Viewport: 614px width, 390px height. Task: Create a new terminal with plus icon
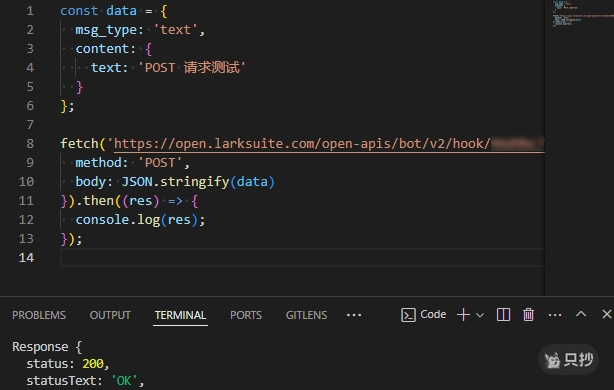pos(463,314)
